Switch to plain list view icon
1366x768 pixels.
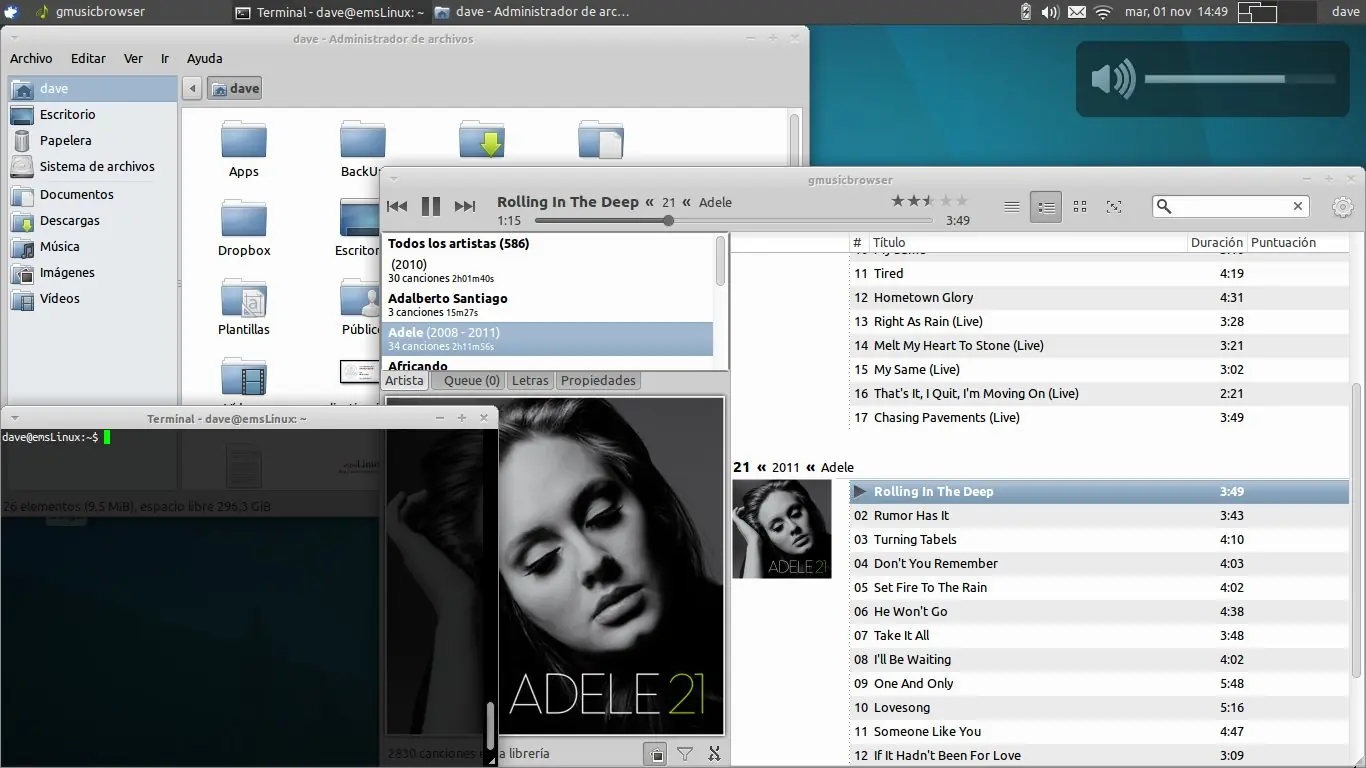pyautogui.click(x=1012, y=207)
